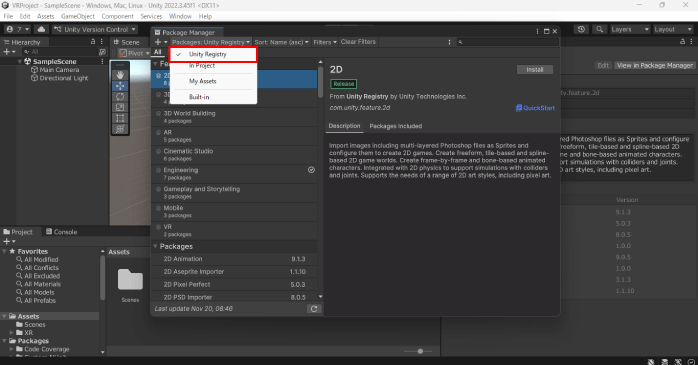
Task: Click the Hierarchy search-by-type icon
Action: click(x=102, y=52)
